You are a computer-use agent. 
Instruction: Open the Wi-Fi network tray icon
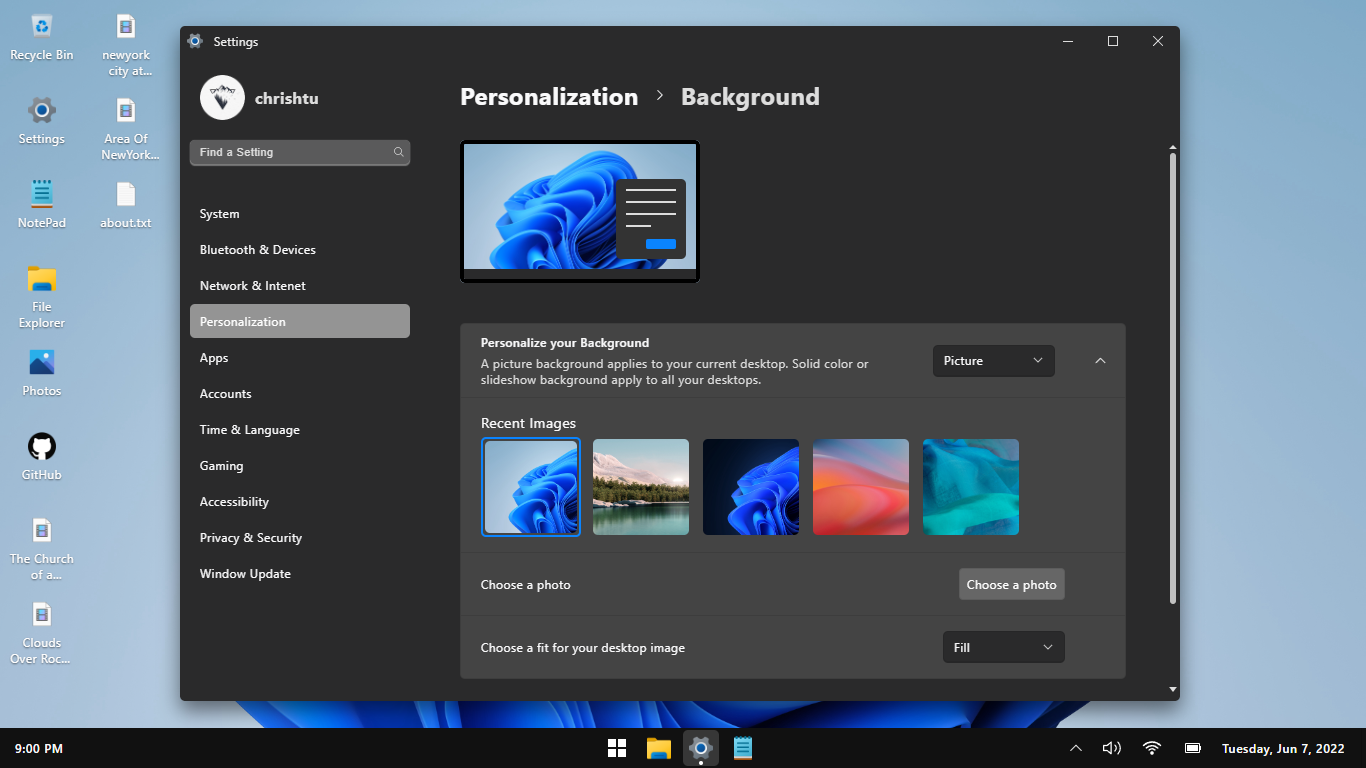pos(1152,748)
